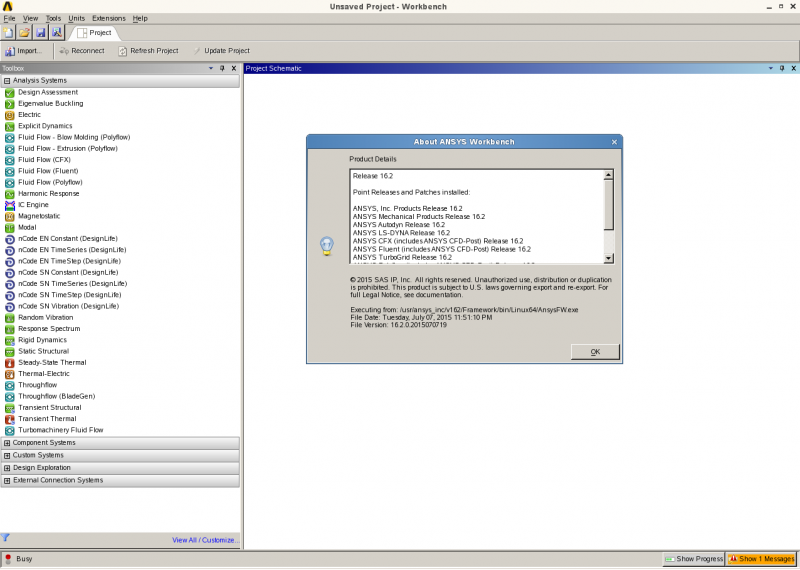Select Throughflow (BladeGen) in toolbox
The height and width of the screenshot is (570, 800).
[x=57, y=396]
